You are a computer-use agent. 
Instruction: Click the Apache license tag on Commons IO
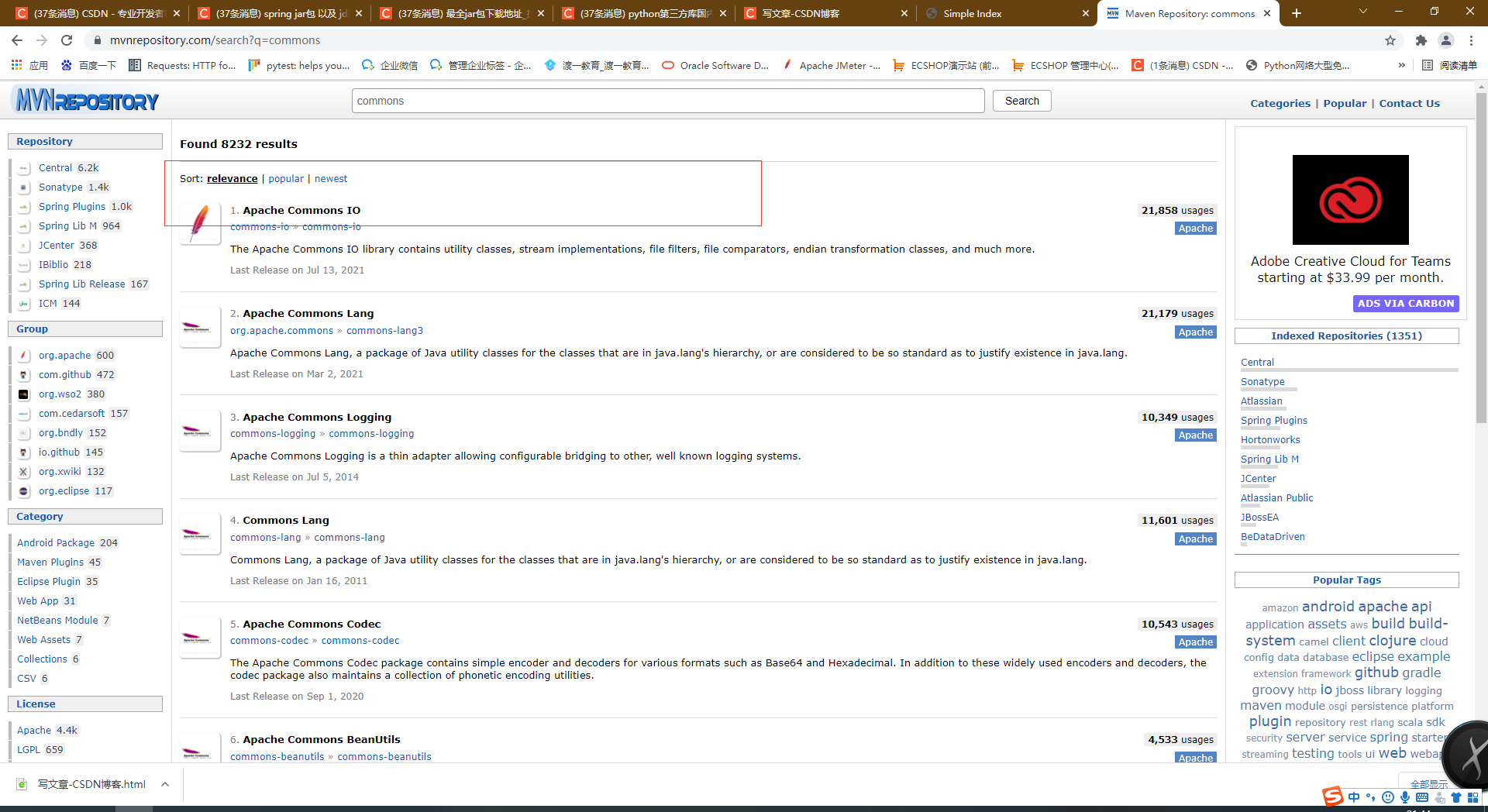point(1195,229)
